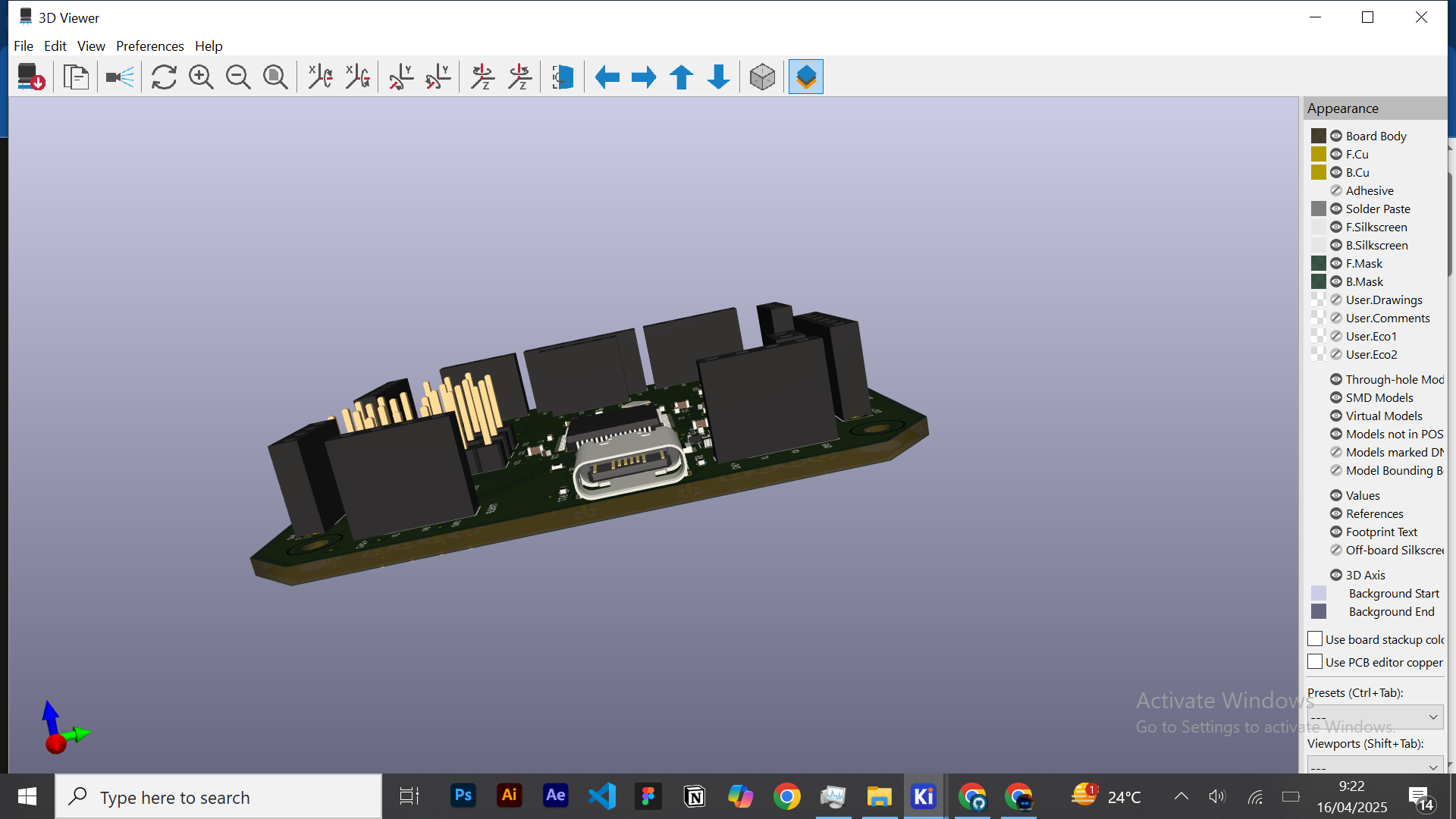The height and width of the screenshot is (819, 1456).
Task: Click the zoom out magnifier icon
Action: 238,77
